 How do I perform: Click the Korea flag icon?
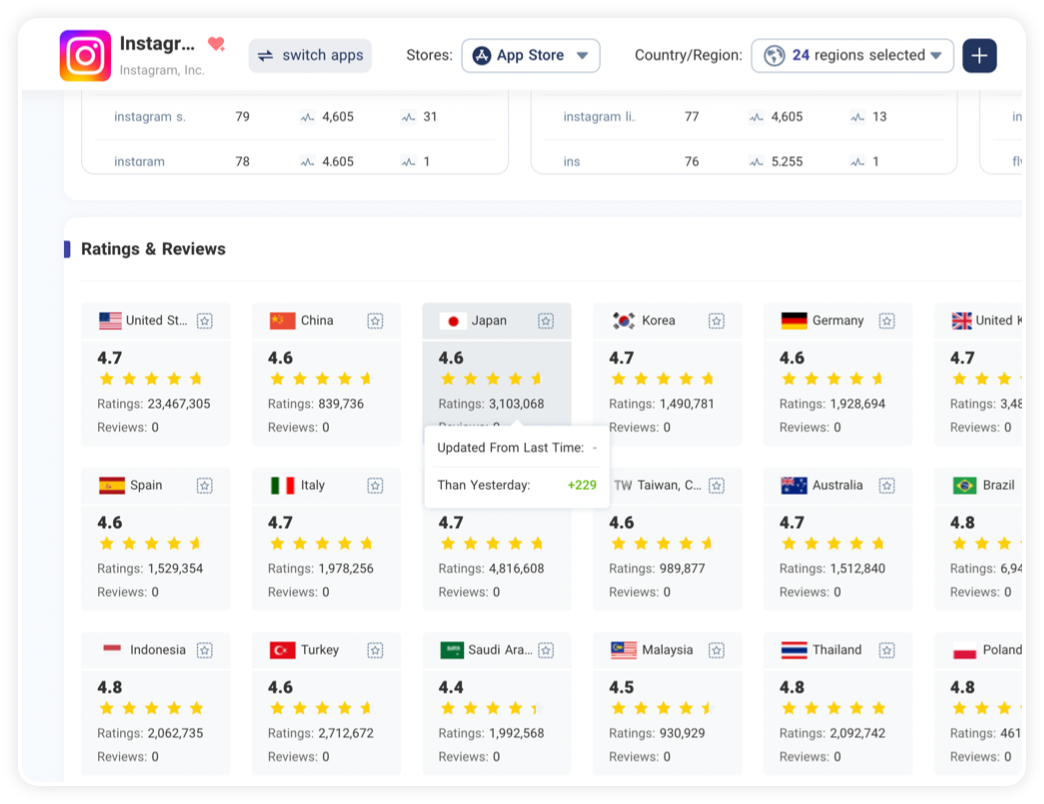623,321
